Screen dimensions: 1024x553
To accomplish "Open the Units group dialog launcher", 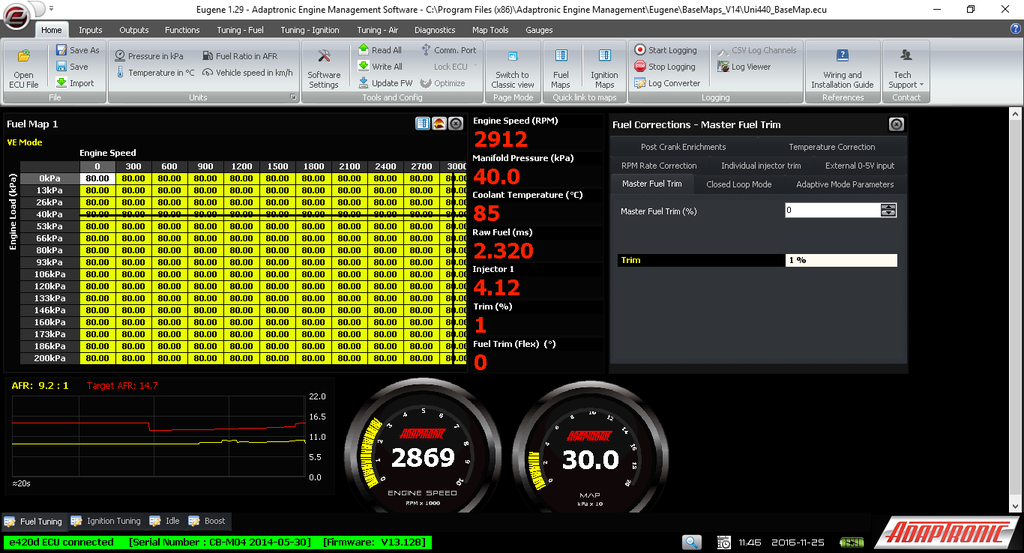I will pos(293,97).
